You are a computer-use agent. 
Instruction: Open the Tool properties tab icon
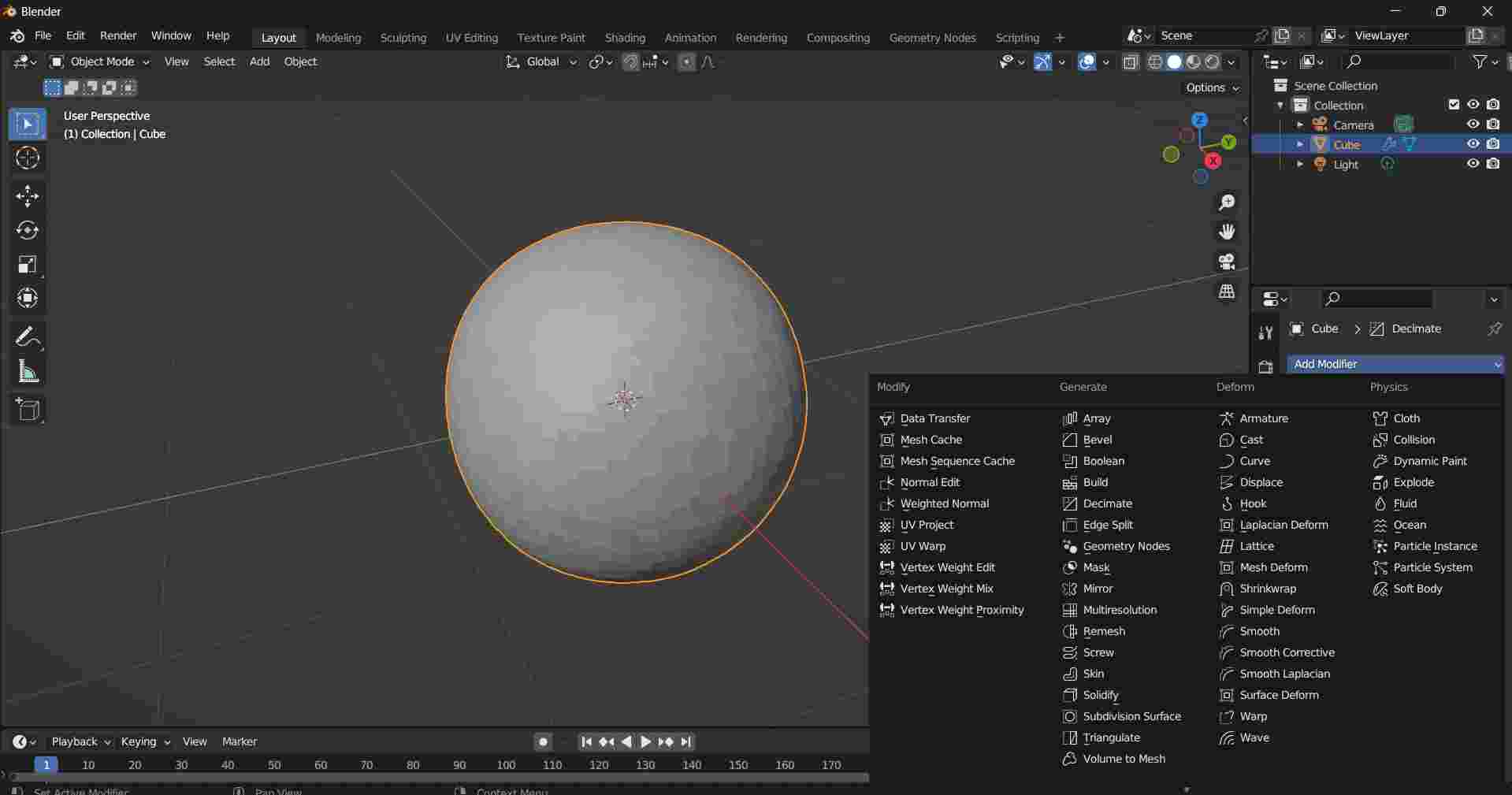coord(1265,332)
